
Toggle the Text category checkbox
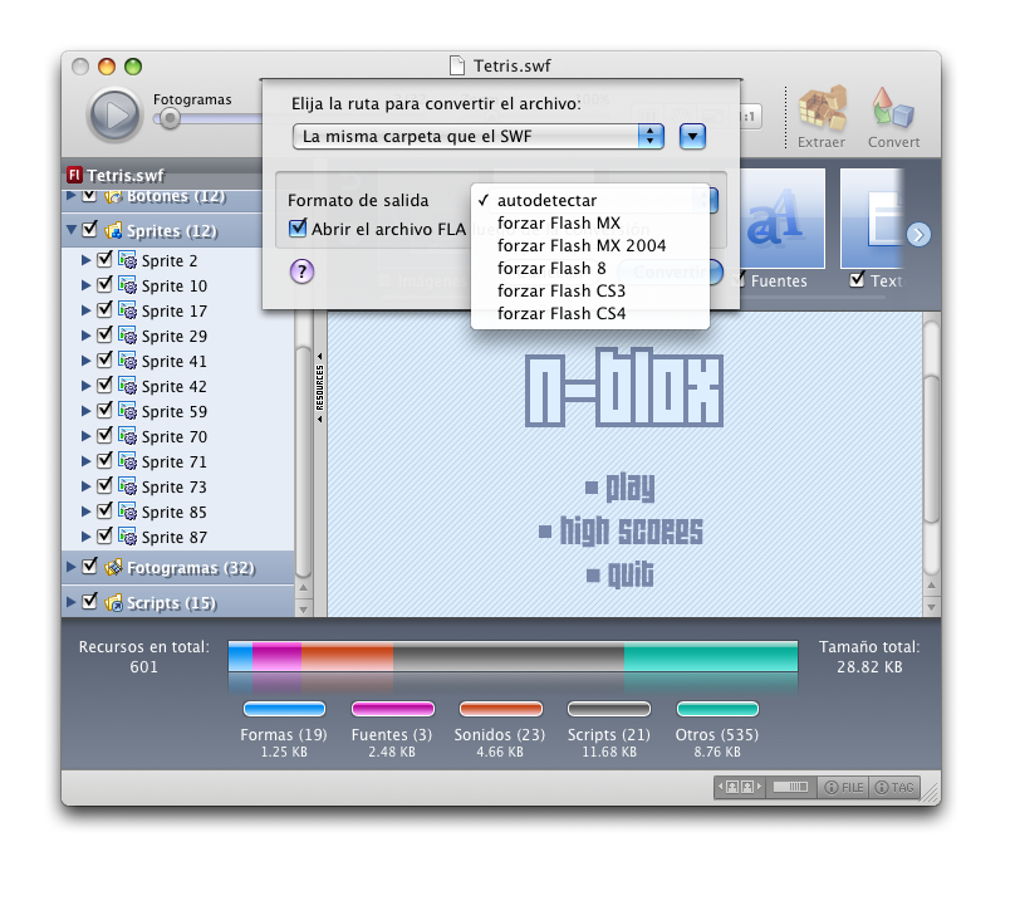[857, 280]
